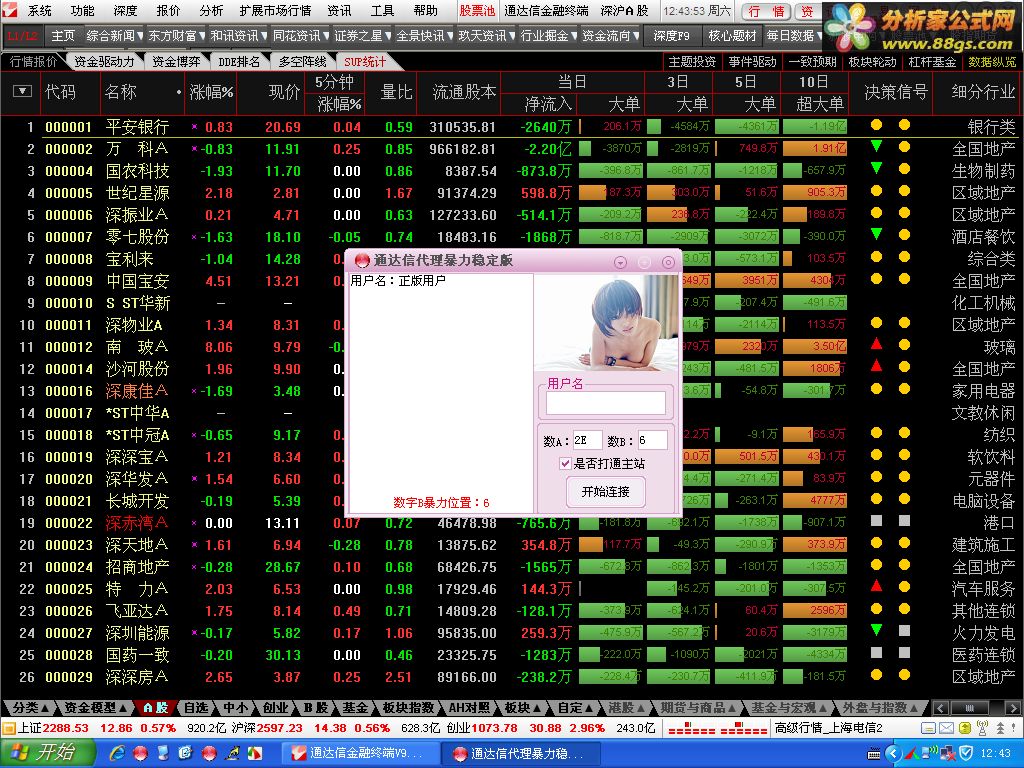Sort by 涨幅% column header
The image size is (1024, 768).
pyautogui.click(x=211, y=92)
